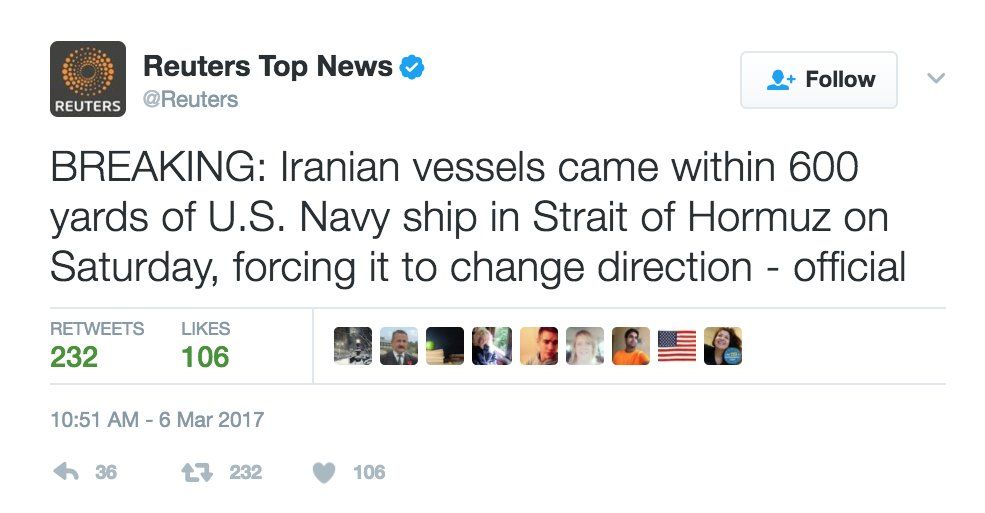The image size is (985, 513).
Task: Retweet using the bottom retweet icon
Action: (191, 472)
